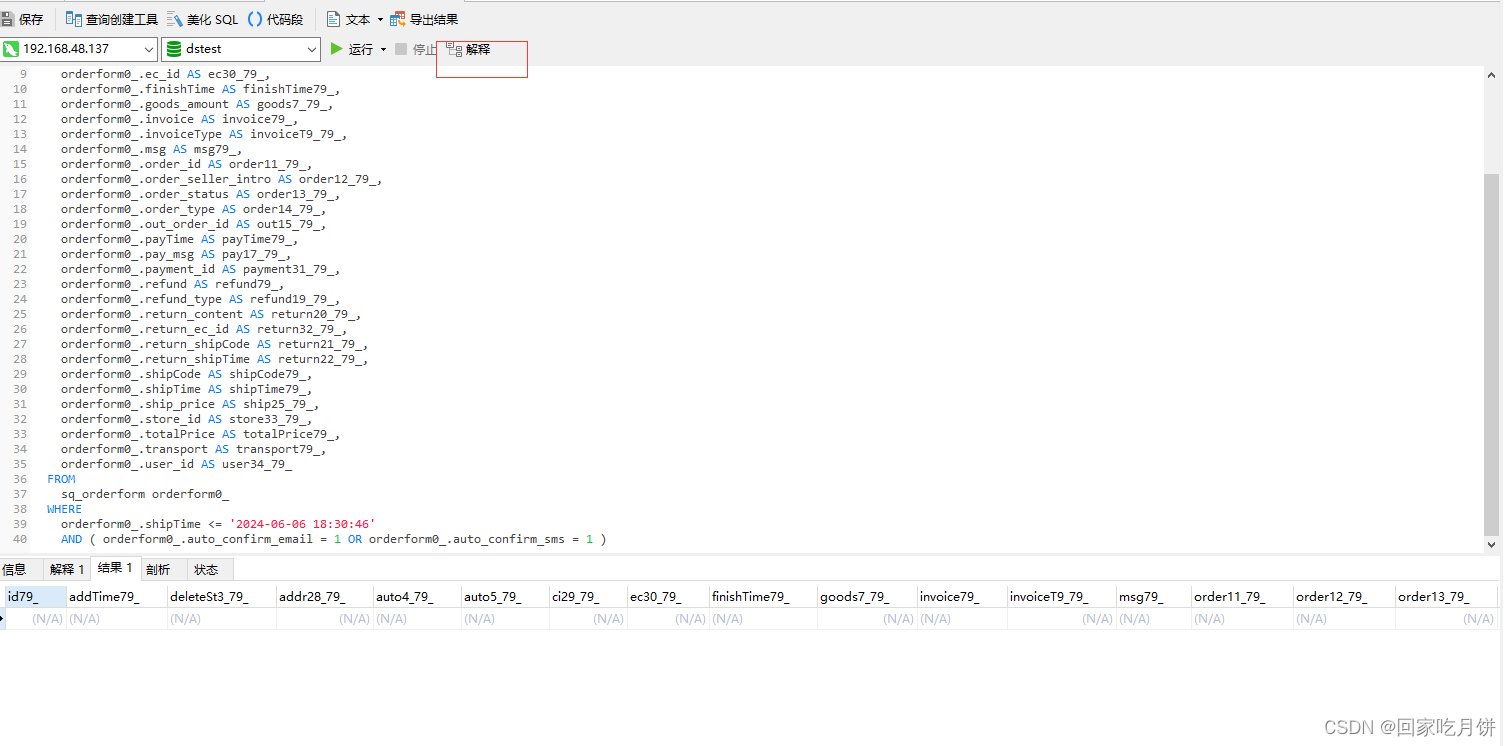Click the goods7_79_ column header

coord(867,596)
